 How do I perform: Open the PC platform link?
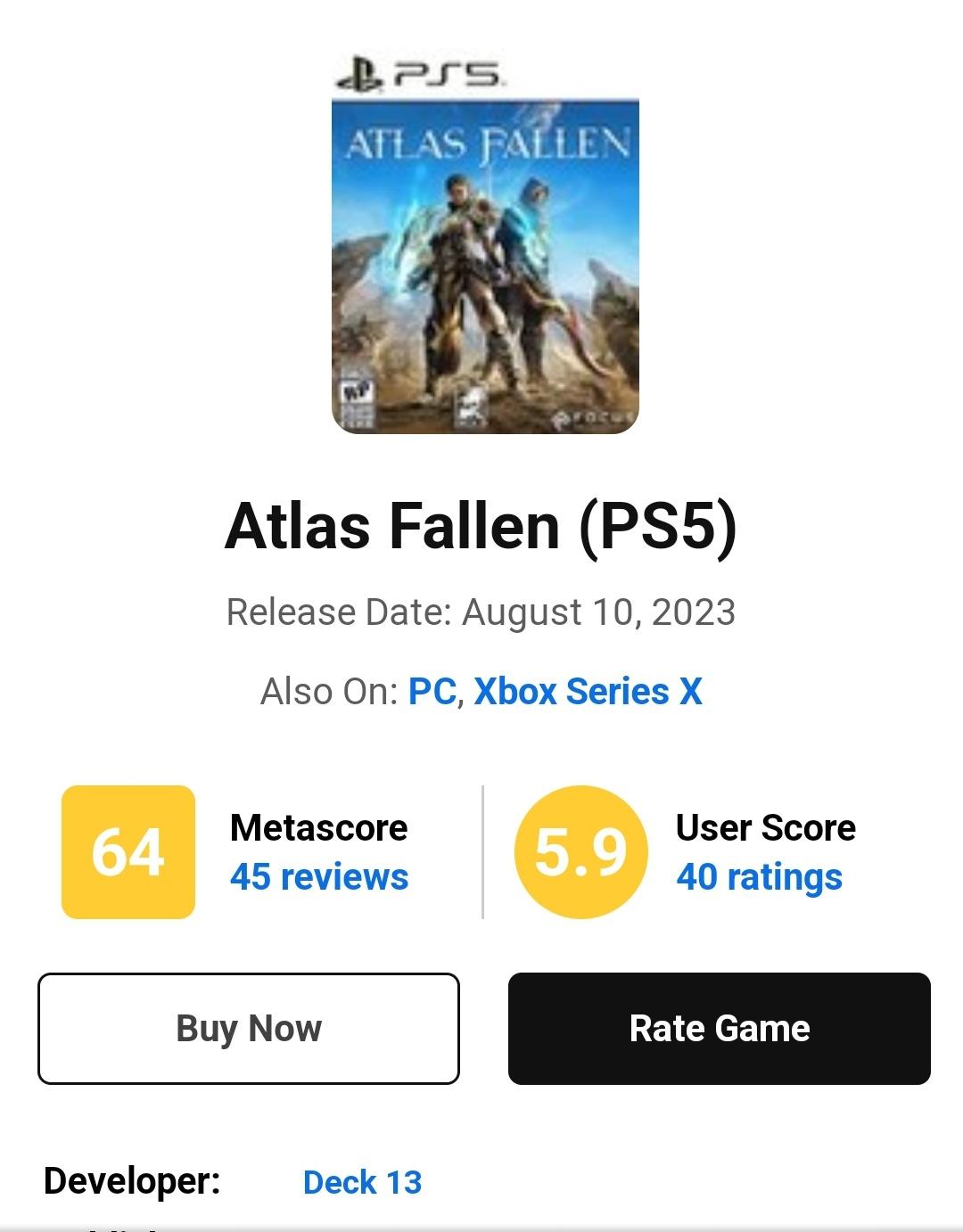[432, 692]
